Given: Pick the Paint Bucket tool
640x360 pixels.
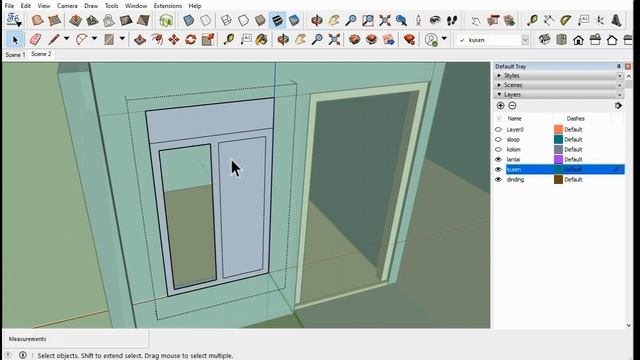Looking at the screenshot, I should point(261,40).
